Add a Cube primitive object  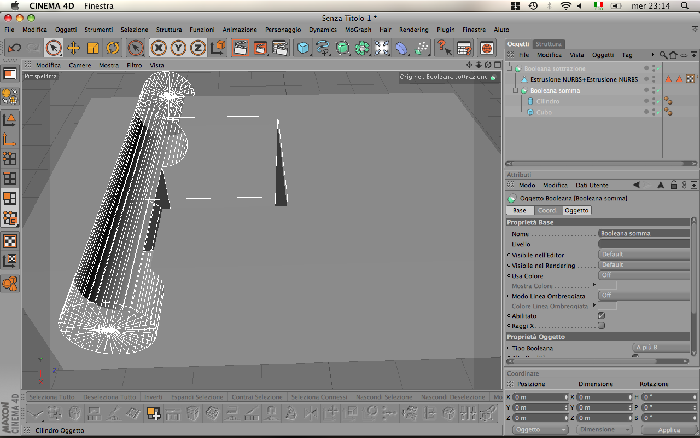303,48
